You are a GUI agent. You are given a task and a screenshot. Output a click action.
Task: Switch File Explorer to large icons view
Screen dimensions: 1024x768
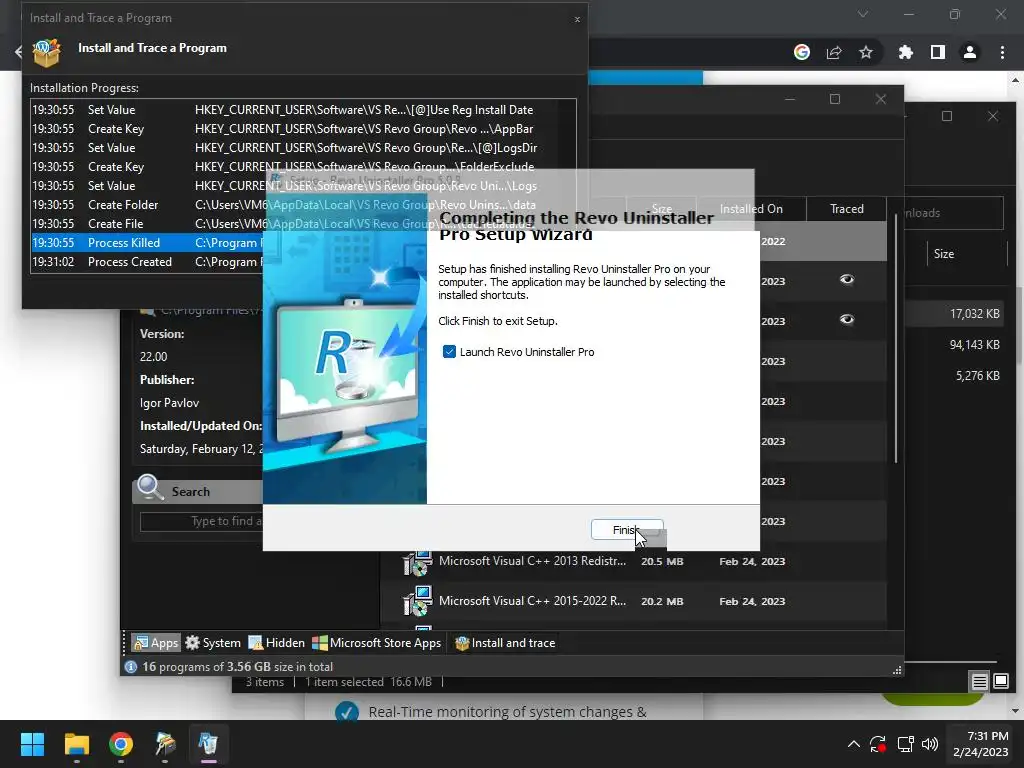[x=1001, y=682]
